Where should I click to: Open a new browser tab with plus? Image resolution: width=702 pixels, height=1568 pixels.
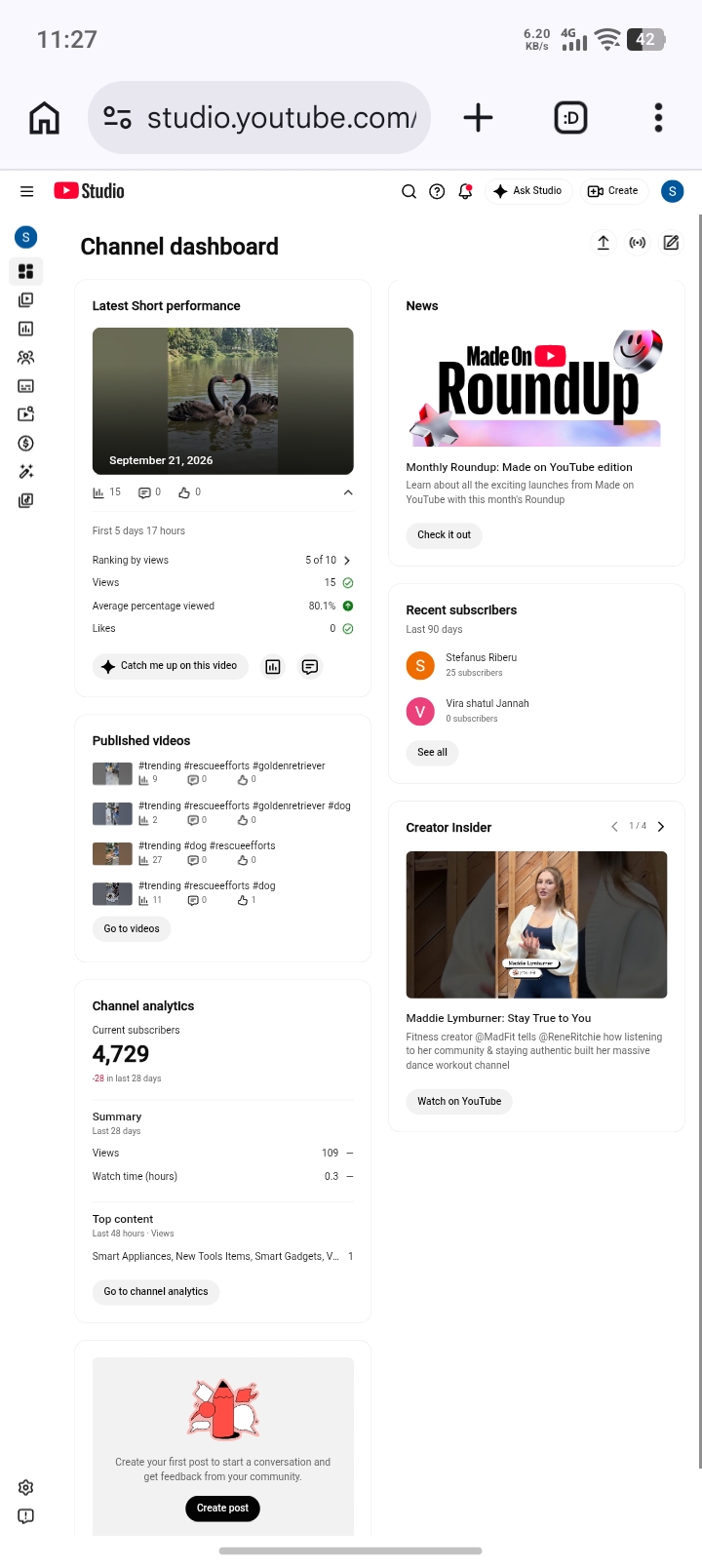tap(478, 118)
